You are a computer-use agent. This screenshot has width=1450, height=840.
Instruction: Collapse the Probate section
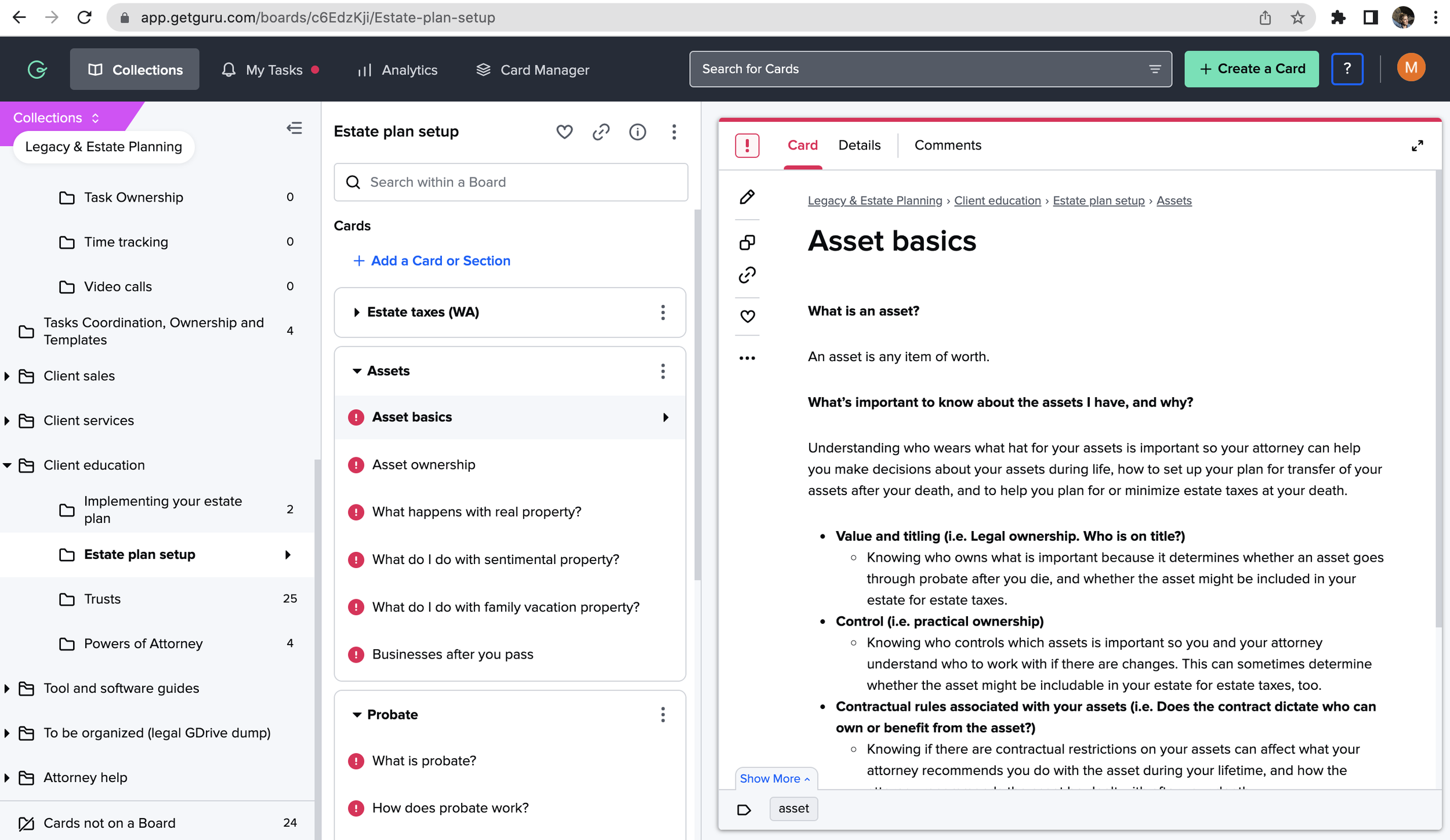(x=357, y=715)
